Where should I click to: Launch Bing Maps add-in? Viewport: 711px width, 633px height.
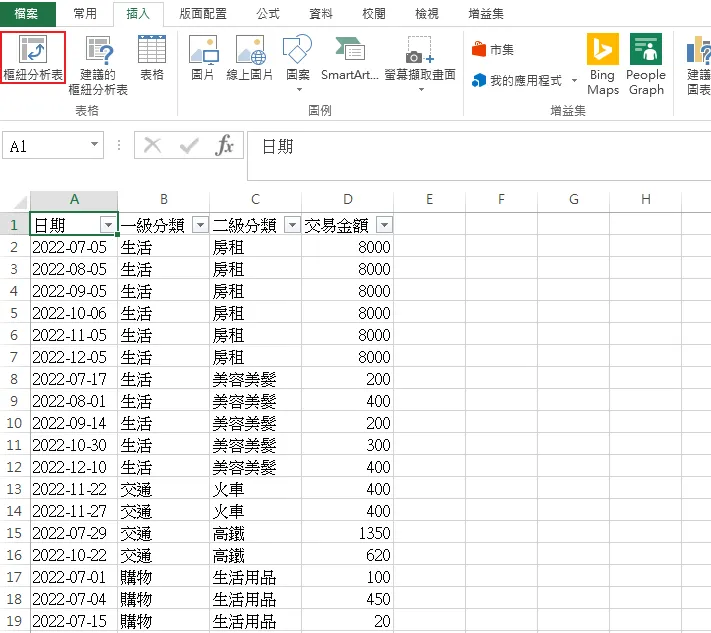(603, 64)
